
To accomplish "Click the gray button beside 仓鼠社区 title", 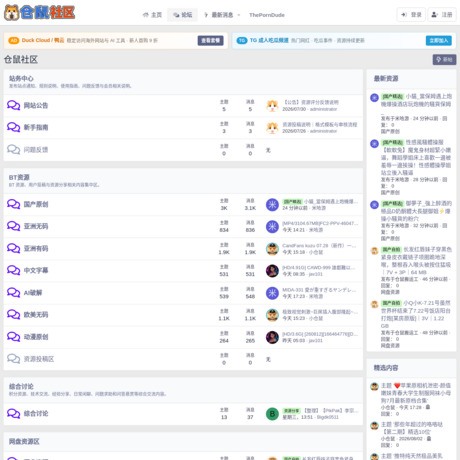I will [444, 60].
